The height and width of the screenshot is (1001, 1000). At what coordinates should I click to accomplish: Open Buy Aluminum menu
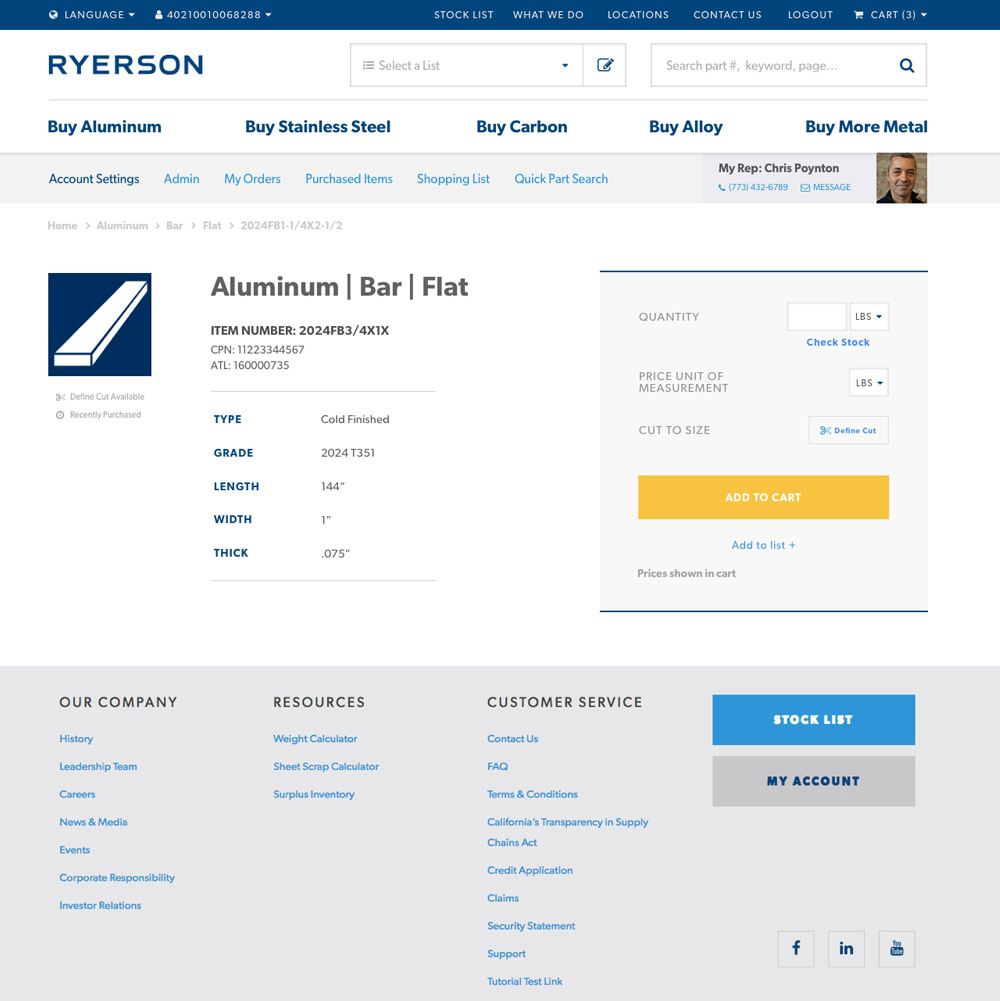(104, 126)
